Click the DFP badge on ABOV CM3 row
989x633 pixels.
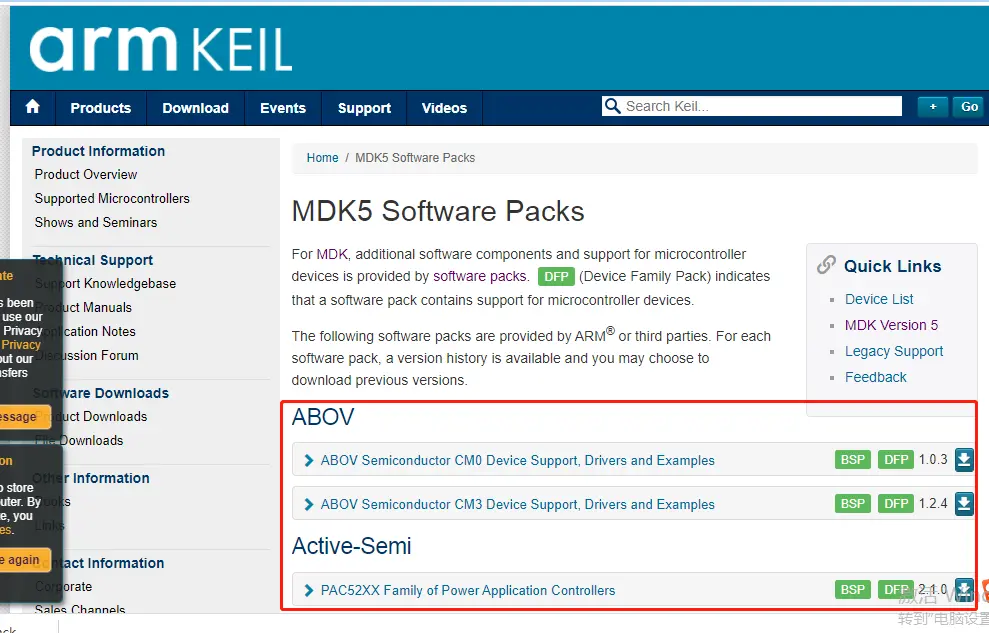tap(896, 504)
